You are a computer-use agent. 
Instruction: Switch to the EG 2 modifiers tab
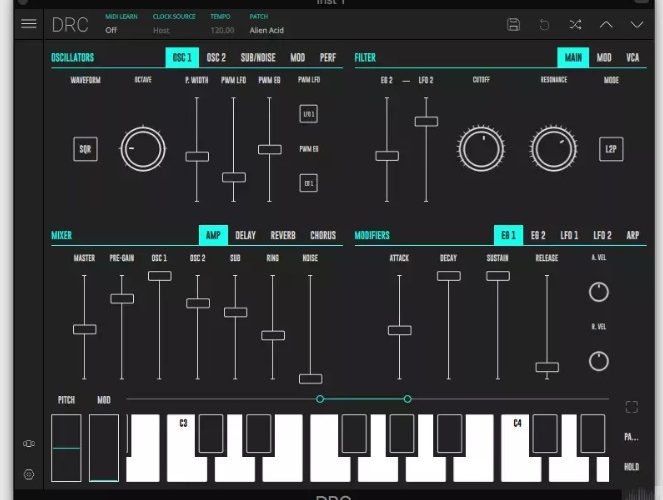[538, 235]
